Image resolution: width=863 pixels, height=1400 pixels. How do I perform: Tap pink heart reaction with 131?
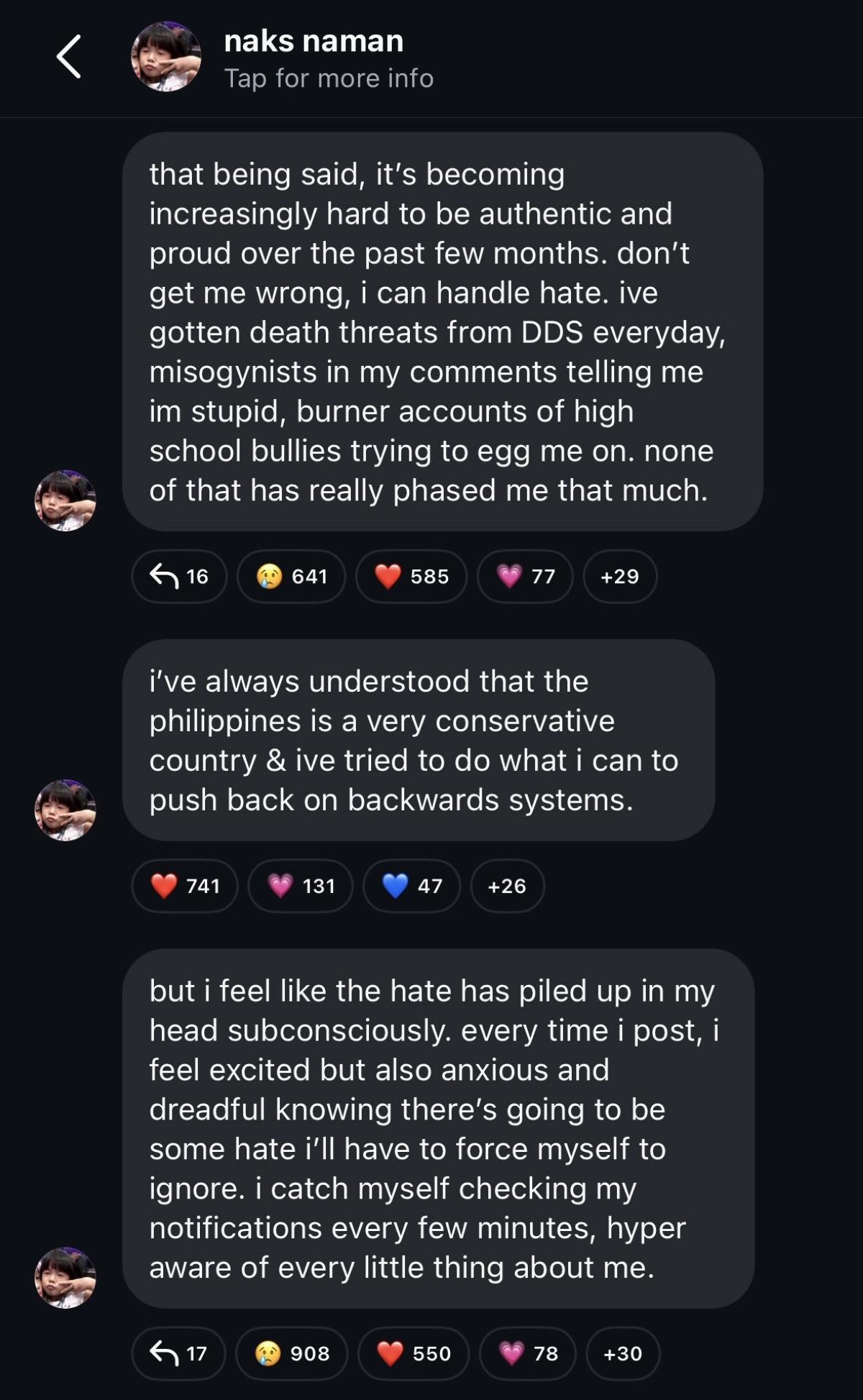[x=301, y=886]
